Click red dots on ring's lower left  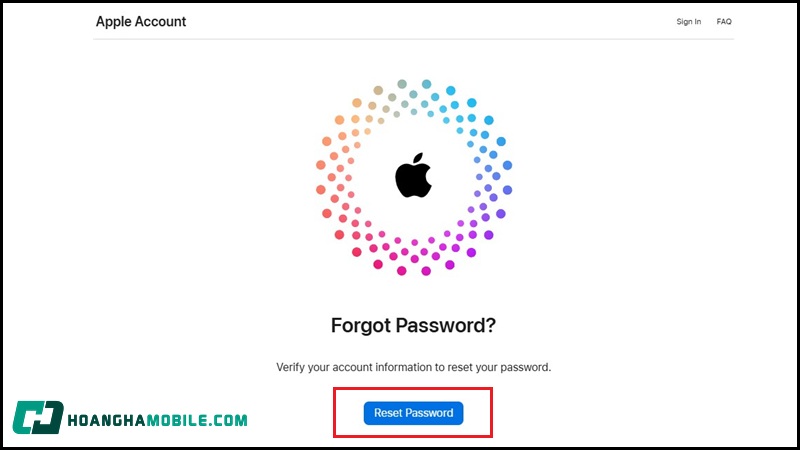pos(345,228)
